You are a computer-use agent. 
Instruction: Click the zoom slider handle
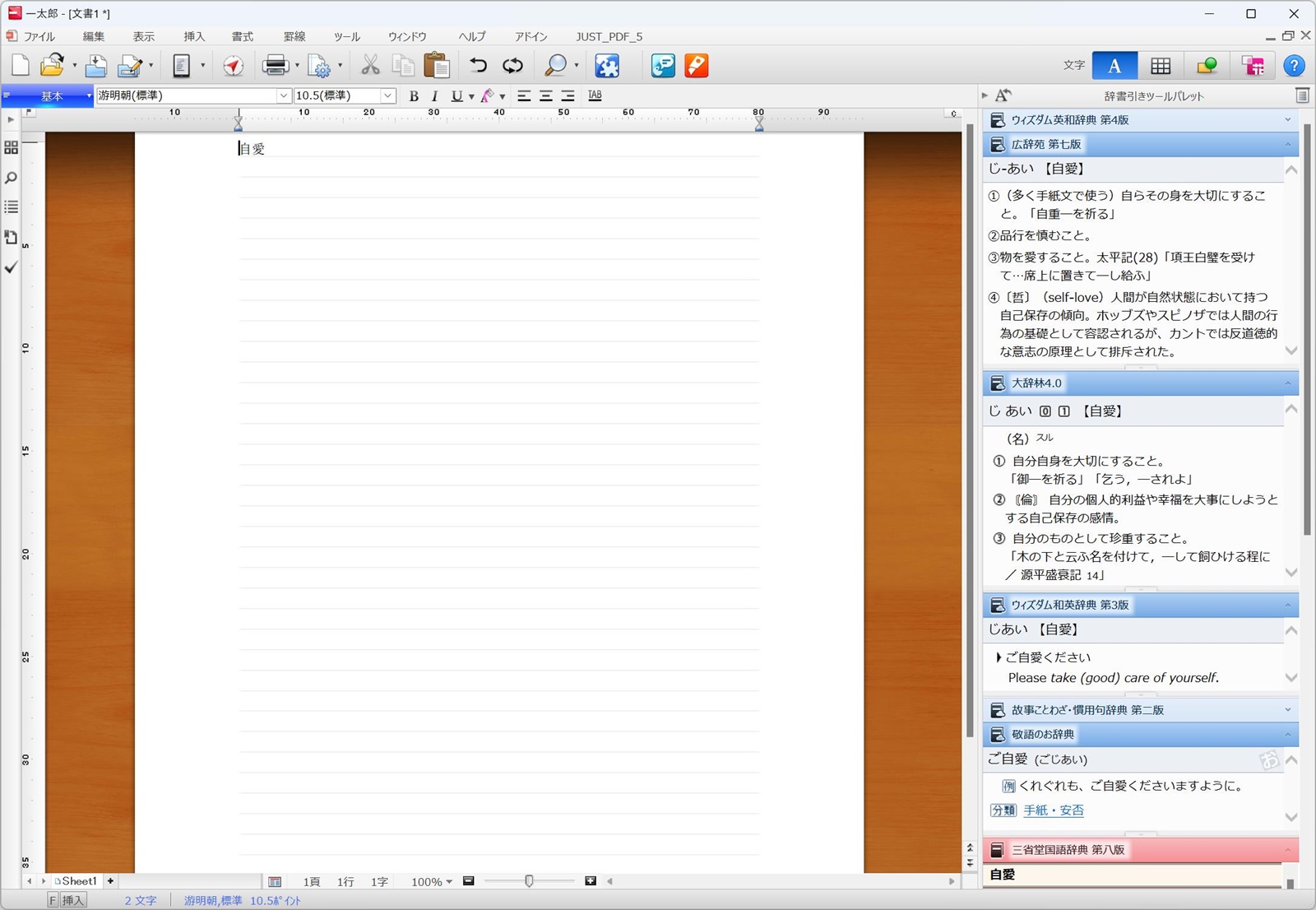click(529, 881)
